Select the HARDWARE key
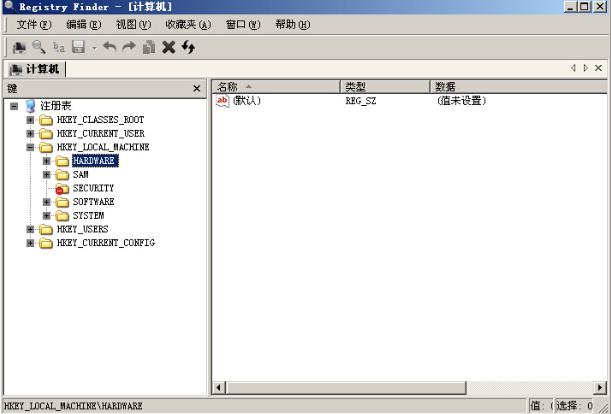Viewport: 611px width, 414px height. pos(95,161)
